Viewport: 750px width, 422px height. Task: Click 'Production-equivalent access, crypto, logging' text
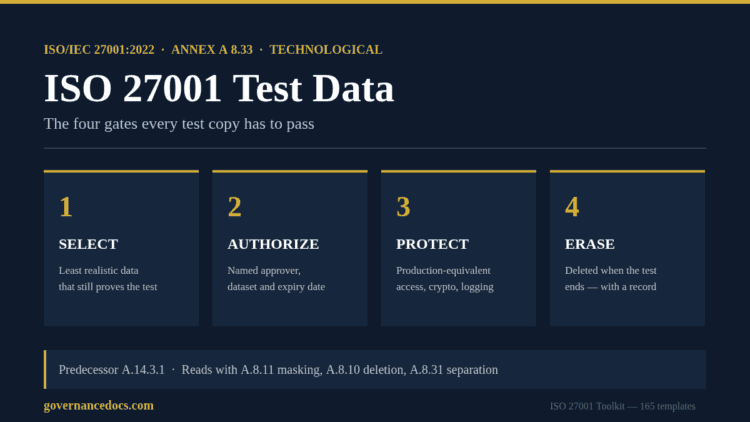point(445,278)
